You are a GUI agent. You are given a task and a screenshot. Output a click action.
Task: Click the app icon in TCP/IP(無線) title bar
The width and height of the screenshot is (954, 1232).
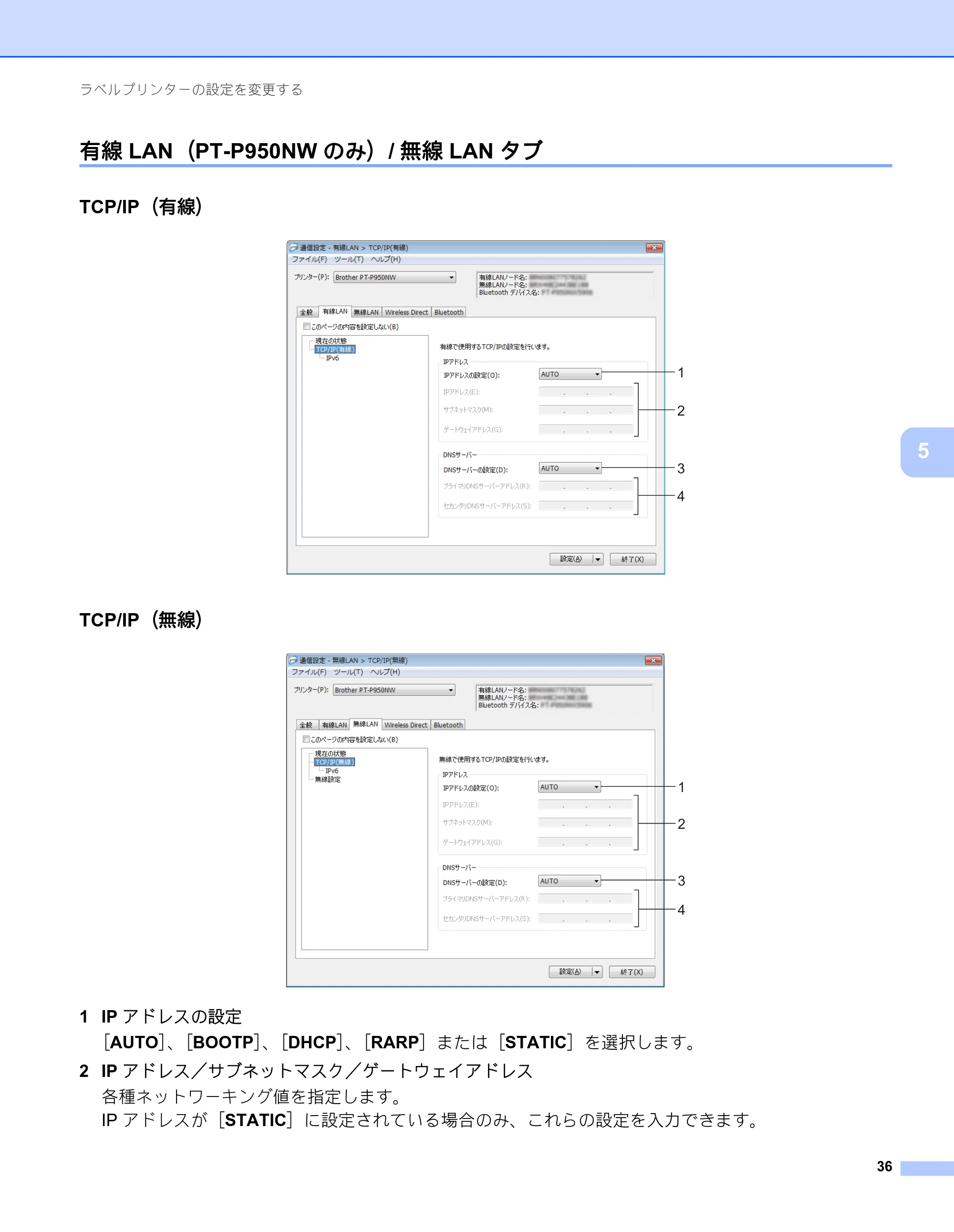[x=292, y=660]
